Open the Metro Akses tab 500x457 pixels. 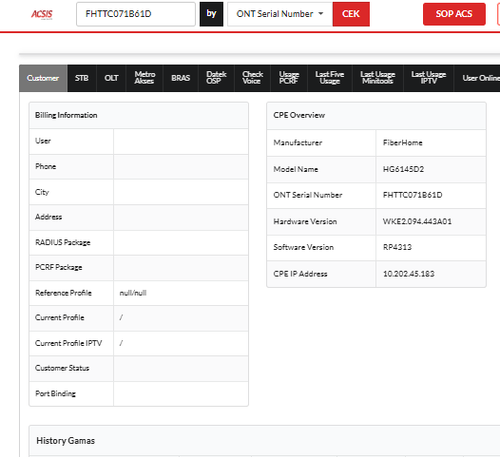144,78
